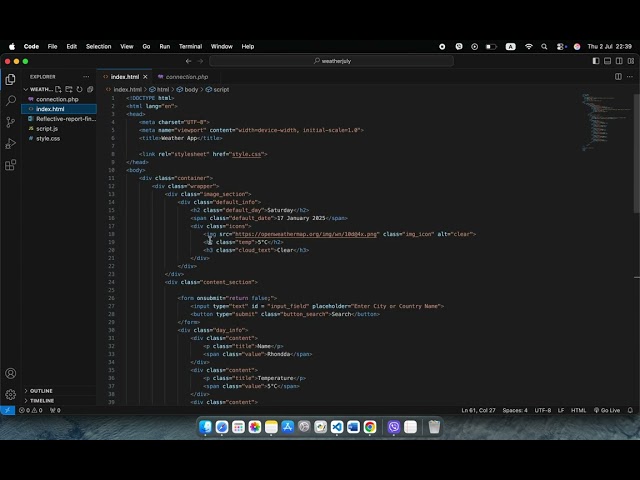This screenshot has width=640, height=480.
Task: Open the Accounts menu in activity bar
Action: pos(11,373)
